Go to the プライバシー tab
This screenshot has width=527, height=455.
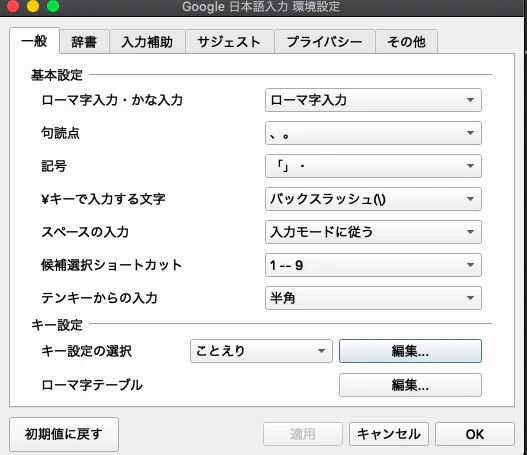point(325,42)
